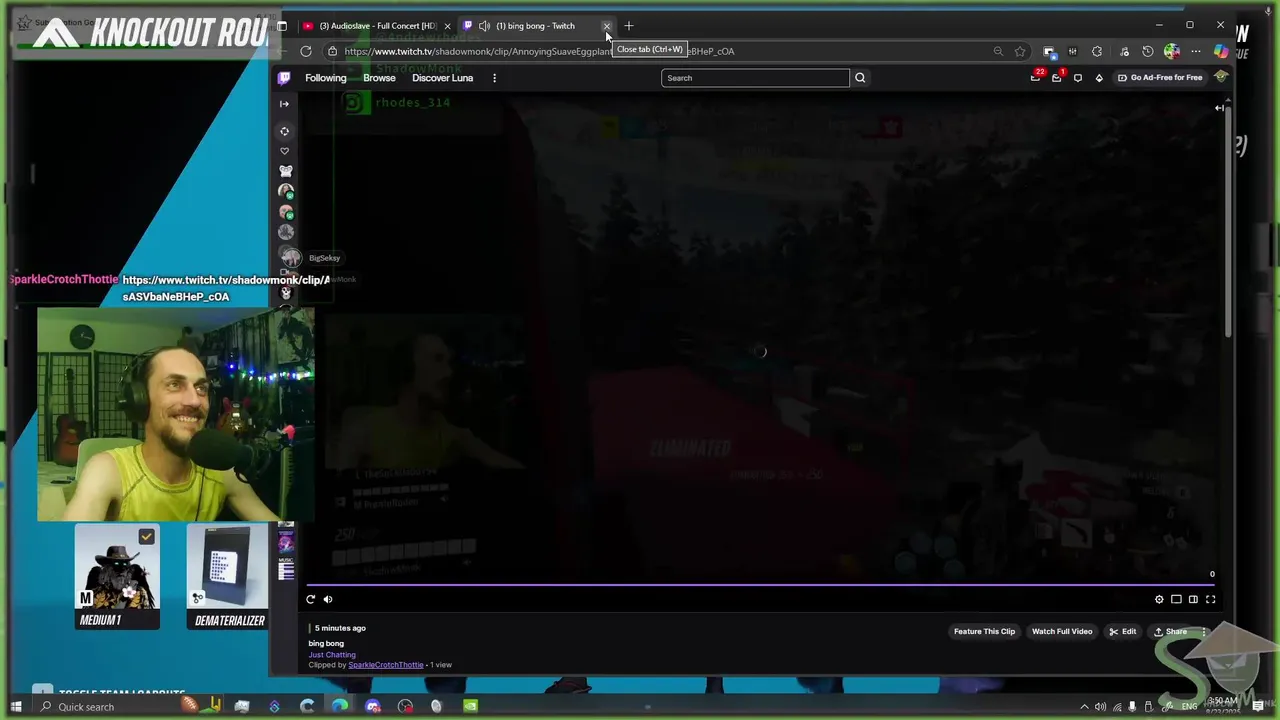Click the browser tab actions icon
1280x720 pixels.
pyautogui.click(x=282, y=26)
